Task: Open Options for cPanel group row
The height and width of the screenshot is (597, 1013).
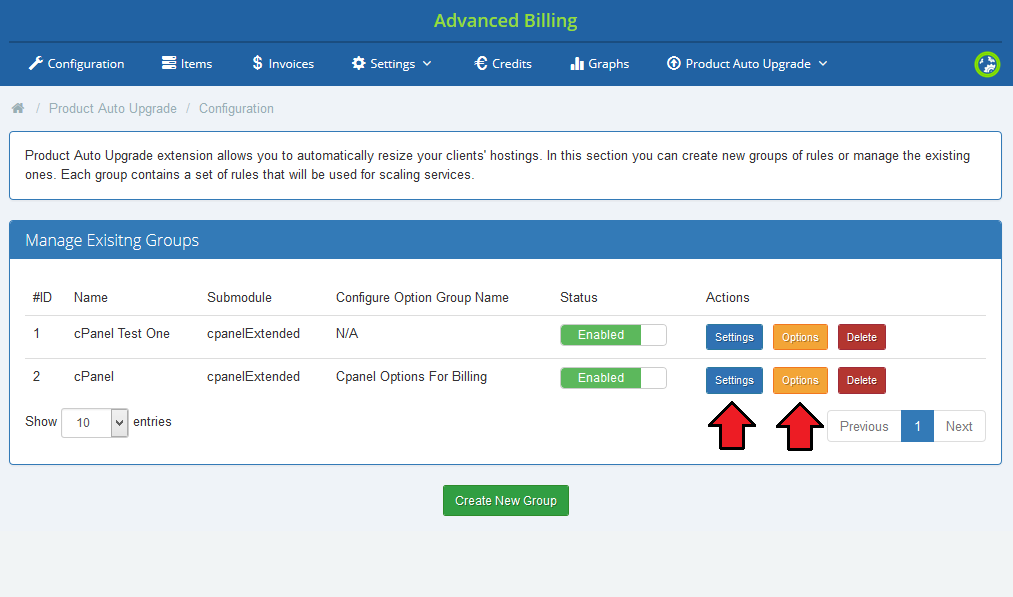Action: point(800,381)
